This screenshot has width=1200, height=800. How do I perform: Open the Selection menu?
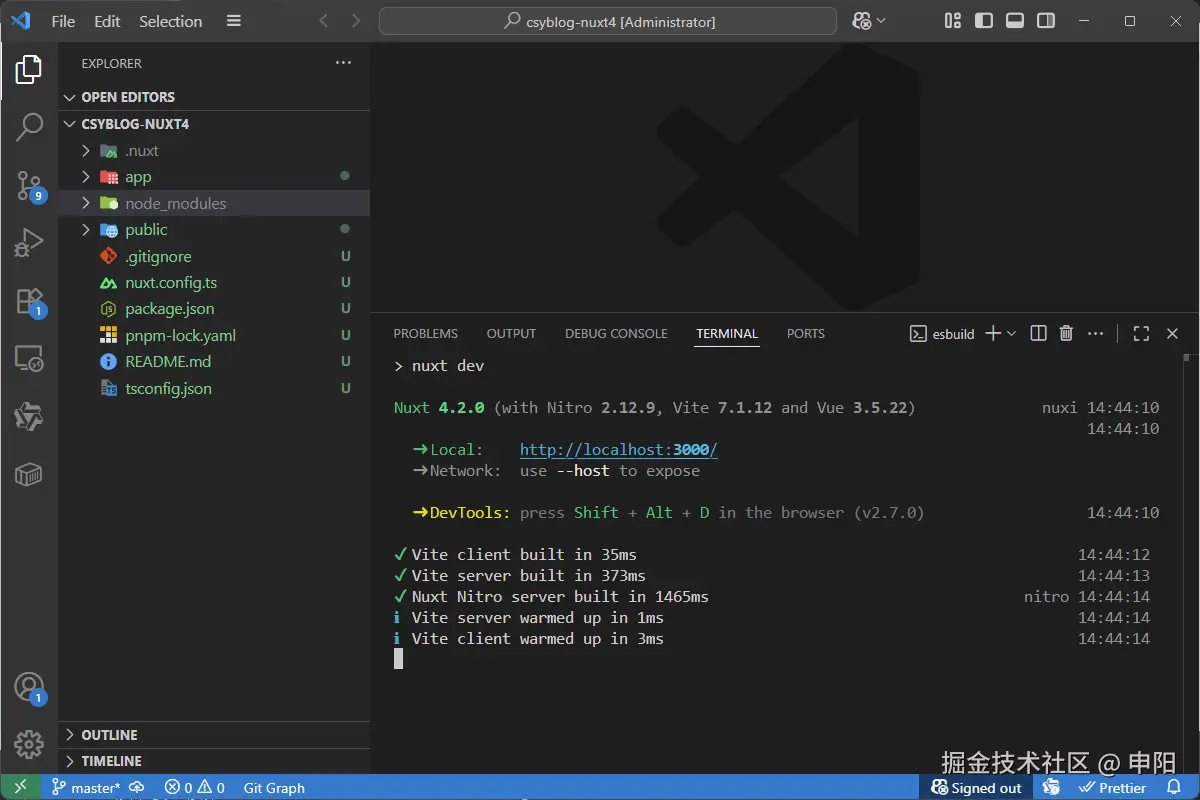tap(170, 21)
